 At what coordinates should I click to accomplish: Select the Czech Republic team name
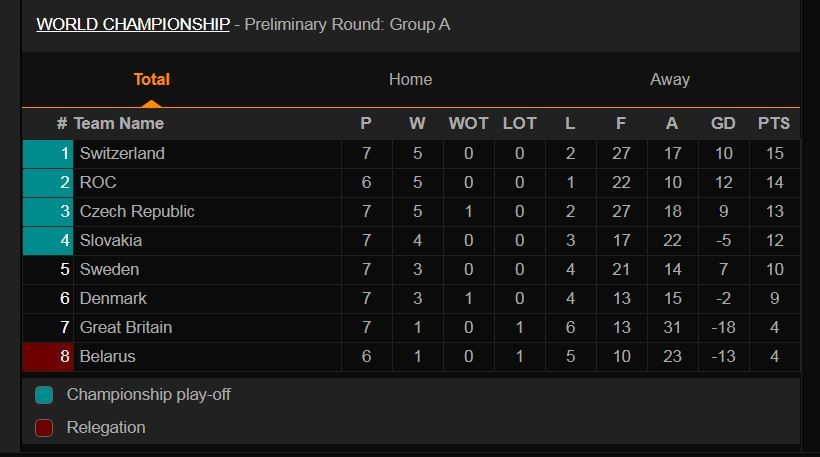pyautogui.click(x=137, y=212)
